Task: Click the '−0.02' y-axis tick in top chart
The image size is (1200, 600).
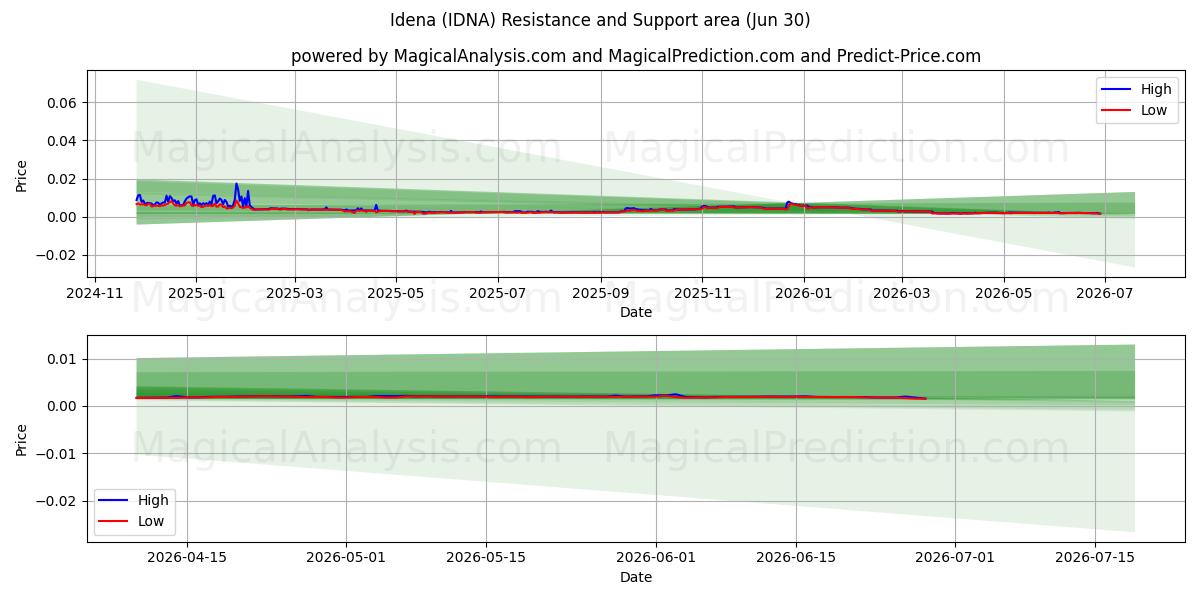Action: (x=56, y=255)
